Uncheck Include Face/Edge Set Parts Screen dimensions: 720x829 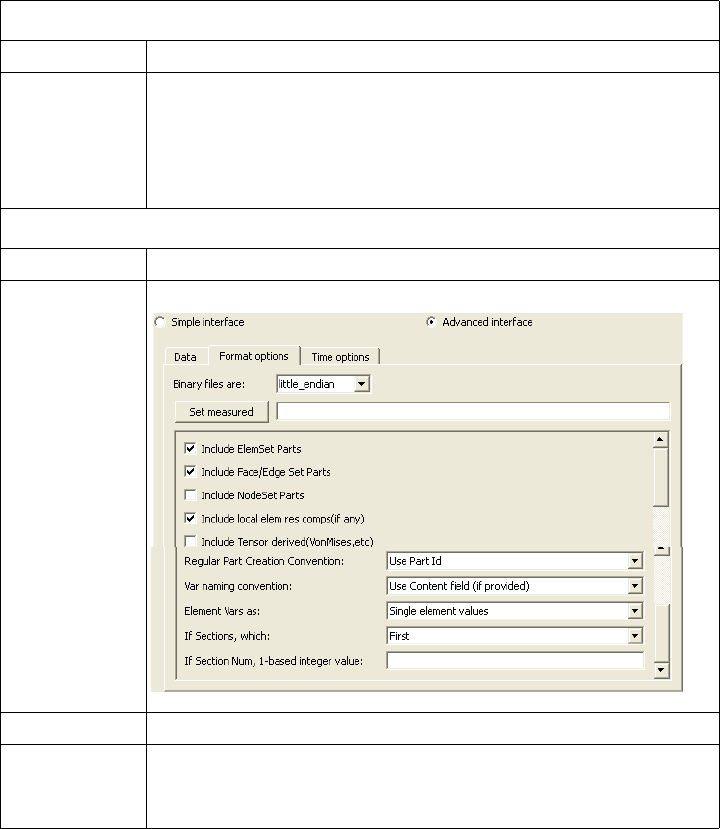(190, 471)
